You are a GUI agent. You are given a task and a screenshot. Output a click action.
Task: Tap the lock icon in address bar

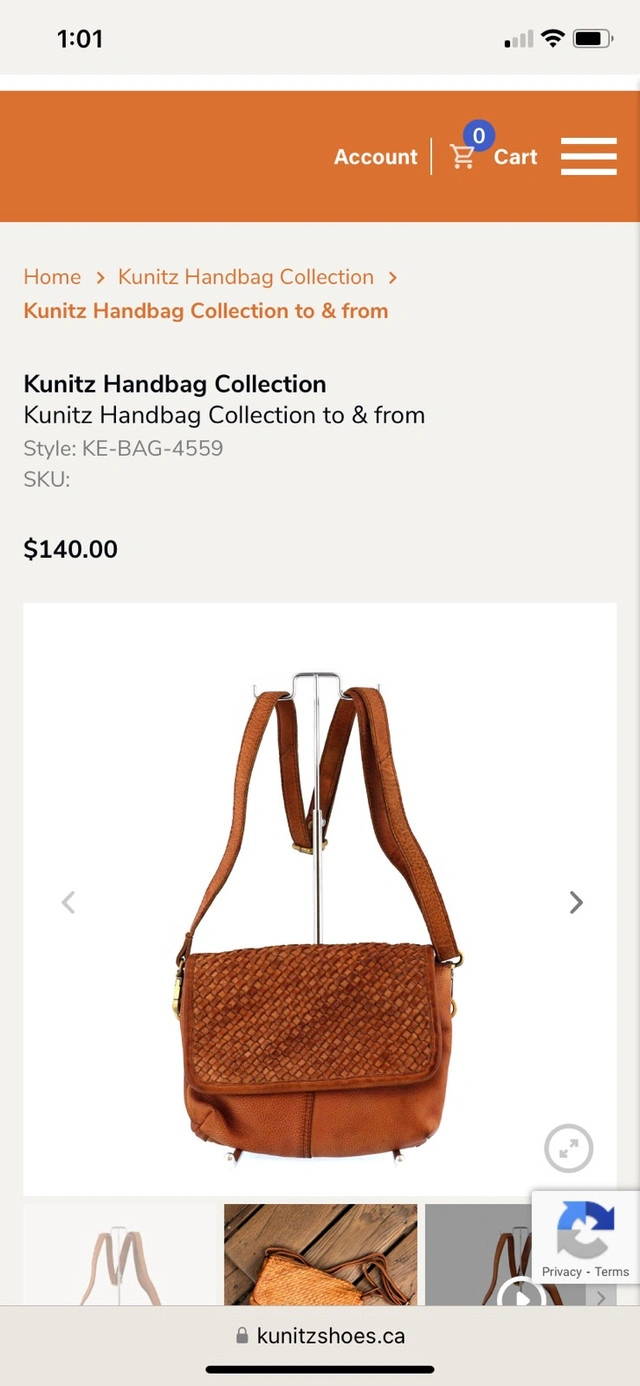coord(242,1336)
